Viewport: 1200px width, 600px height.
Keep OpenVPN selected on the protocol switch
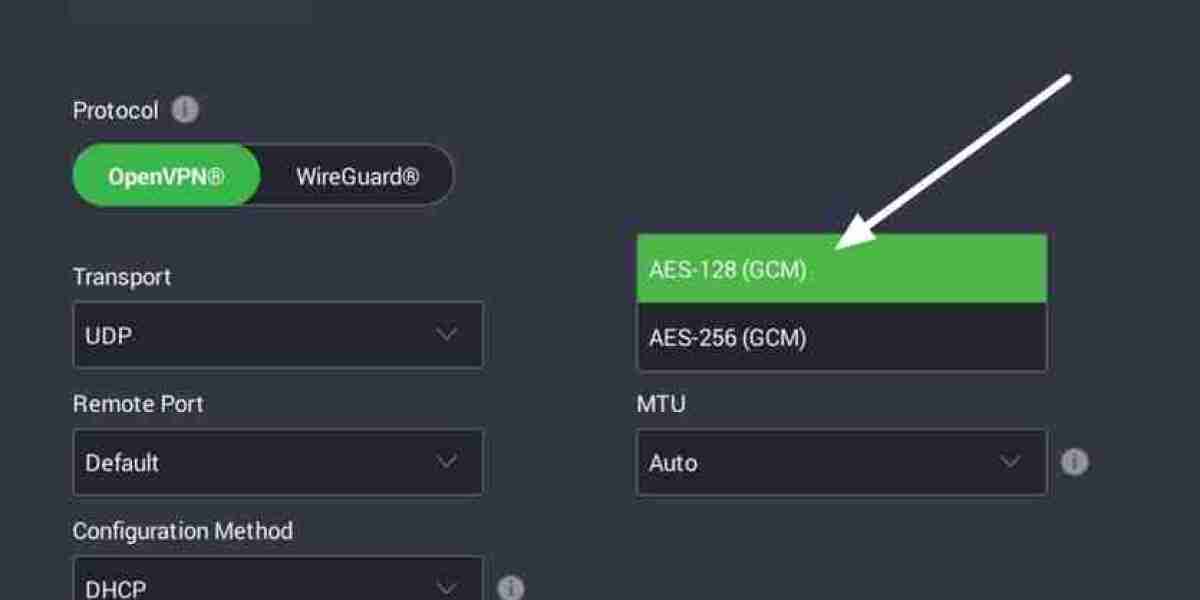click(x=165, y=175)
